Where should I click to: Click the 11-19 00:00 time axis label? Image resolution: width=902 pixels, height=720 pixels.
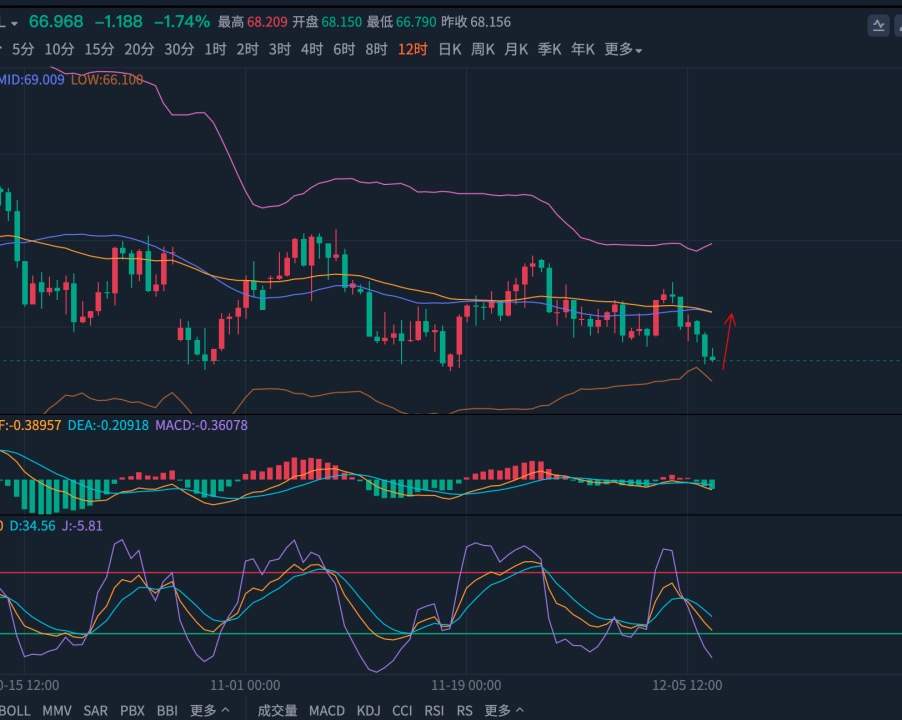pyautogui.click(x=466, y=685)
